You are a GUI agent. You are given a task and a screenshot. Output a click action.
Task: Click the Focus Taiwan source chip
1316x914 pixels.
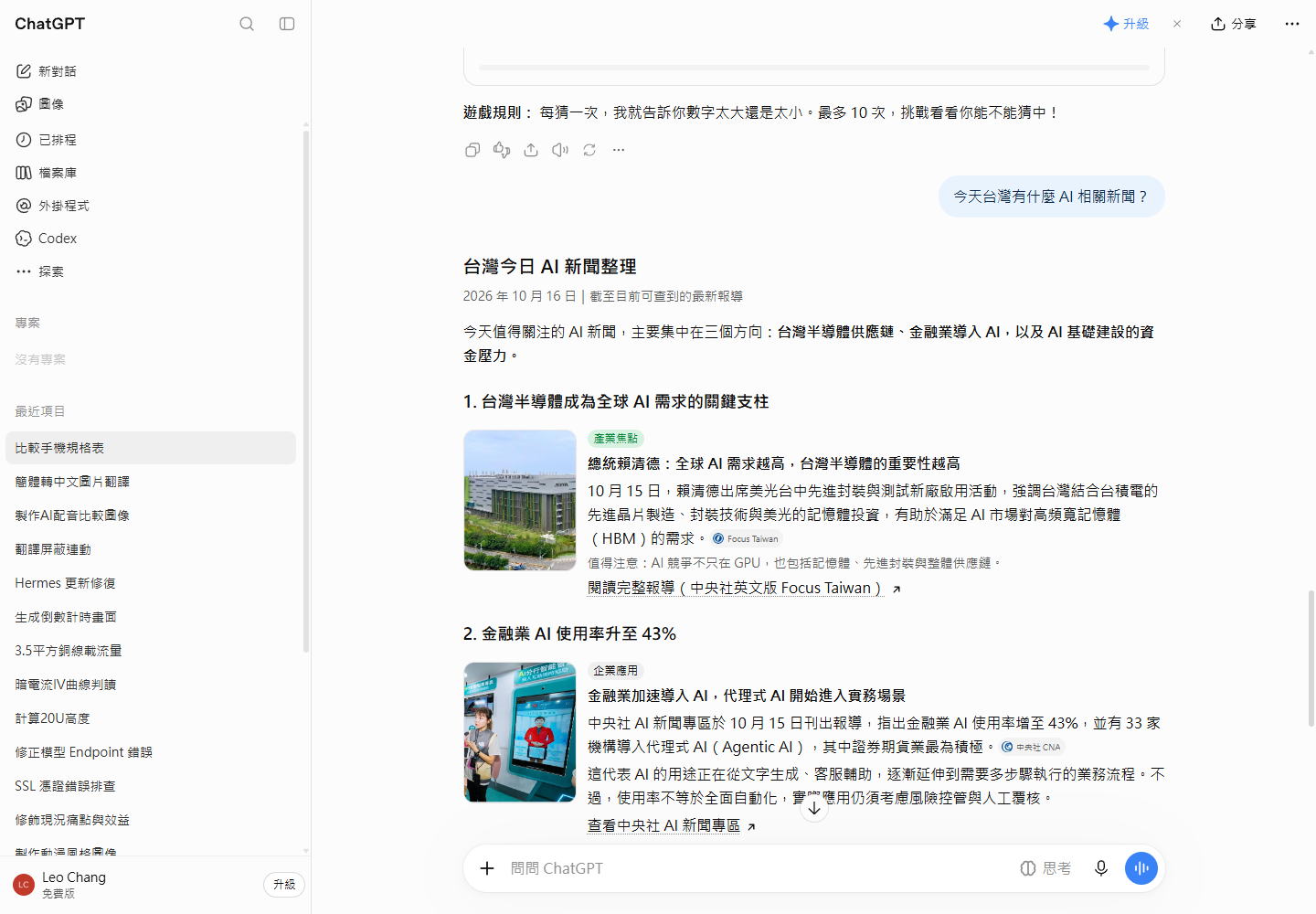coord(746,539)
